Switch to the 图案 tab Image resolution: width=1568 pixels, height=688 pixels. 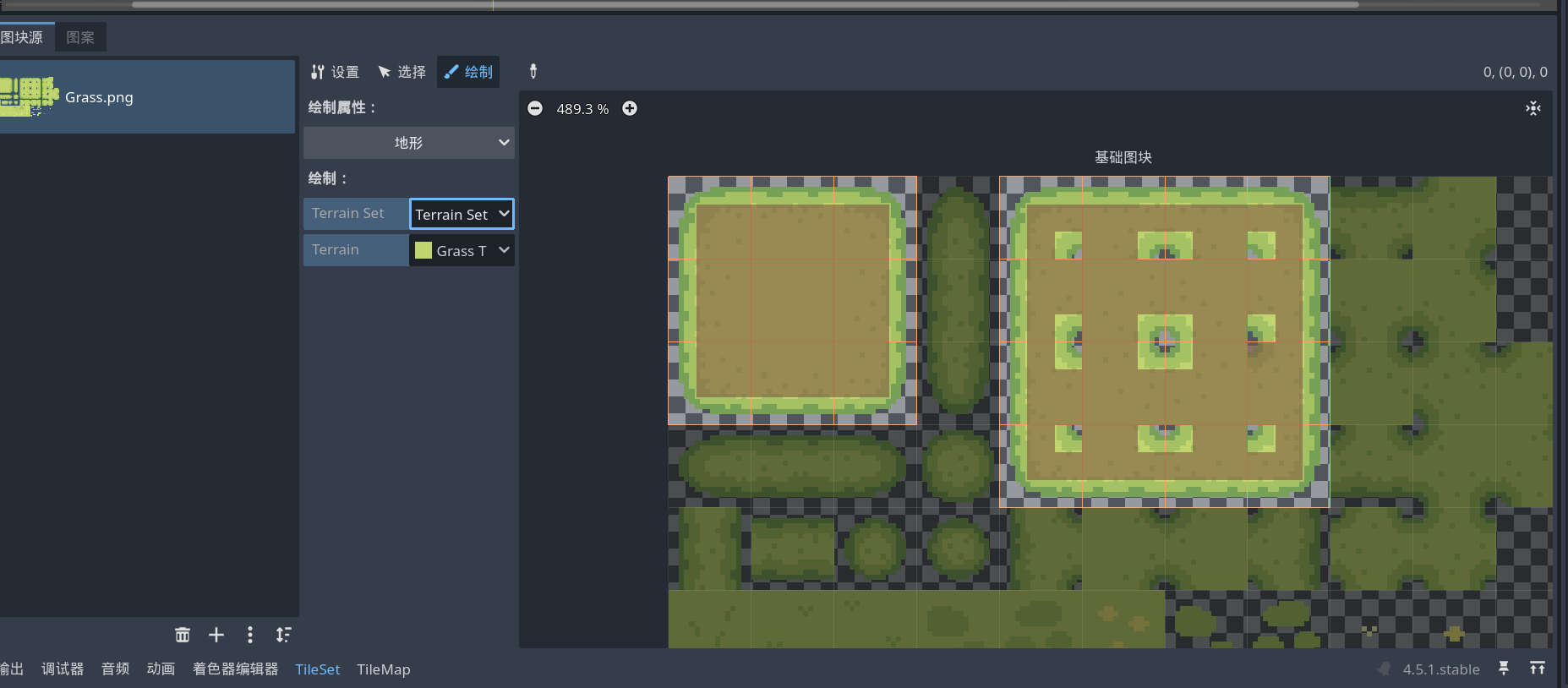pyautogui.click(x=80, y=37)
